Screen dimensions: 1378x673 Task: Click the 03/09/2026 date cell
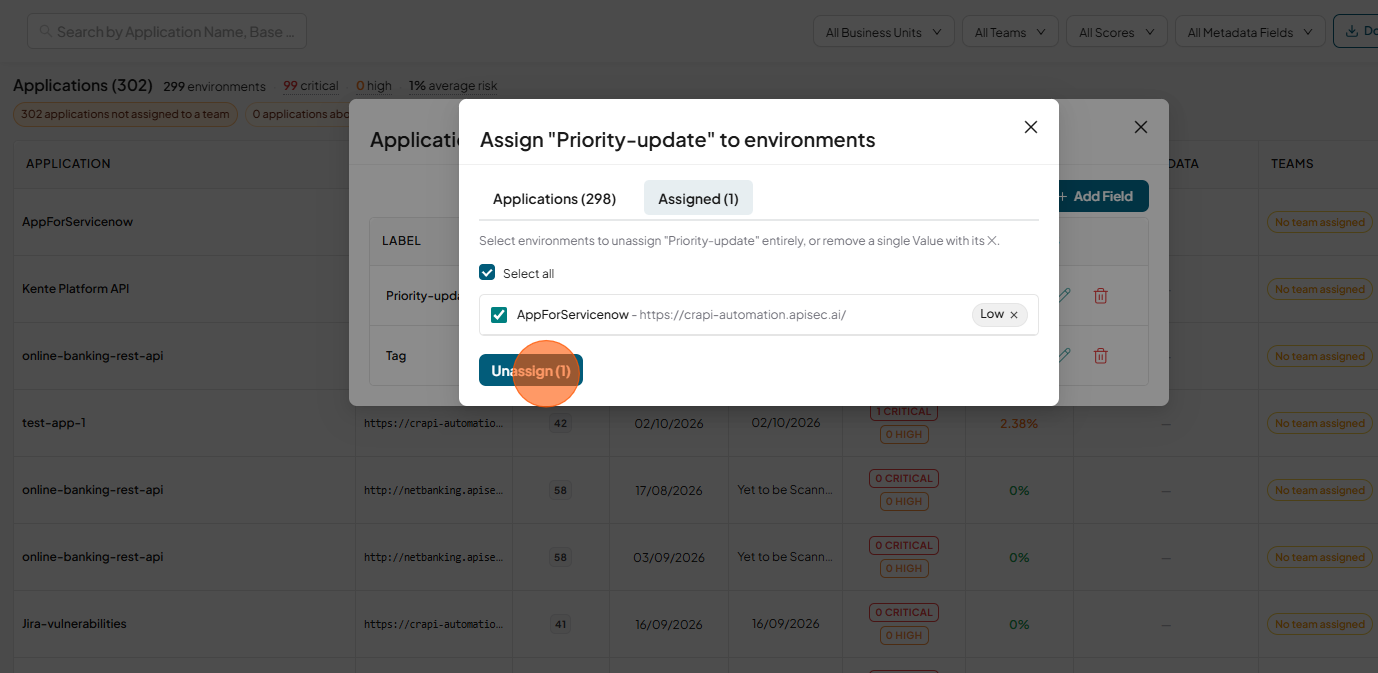[669, 558]
